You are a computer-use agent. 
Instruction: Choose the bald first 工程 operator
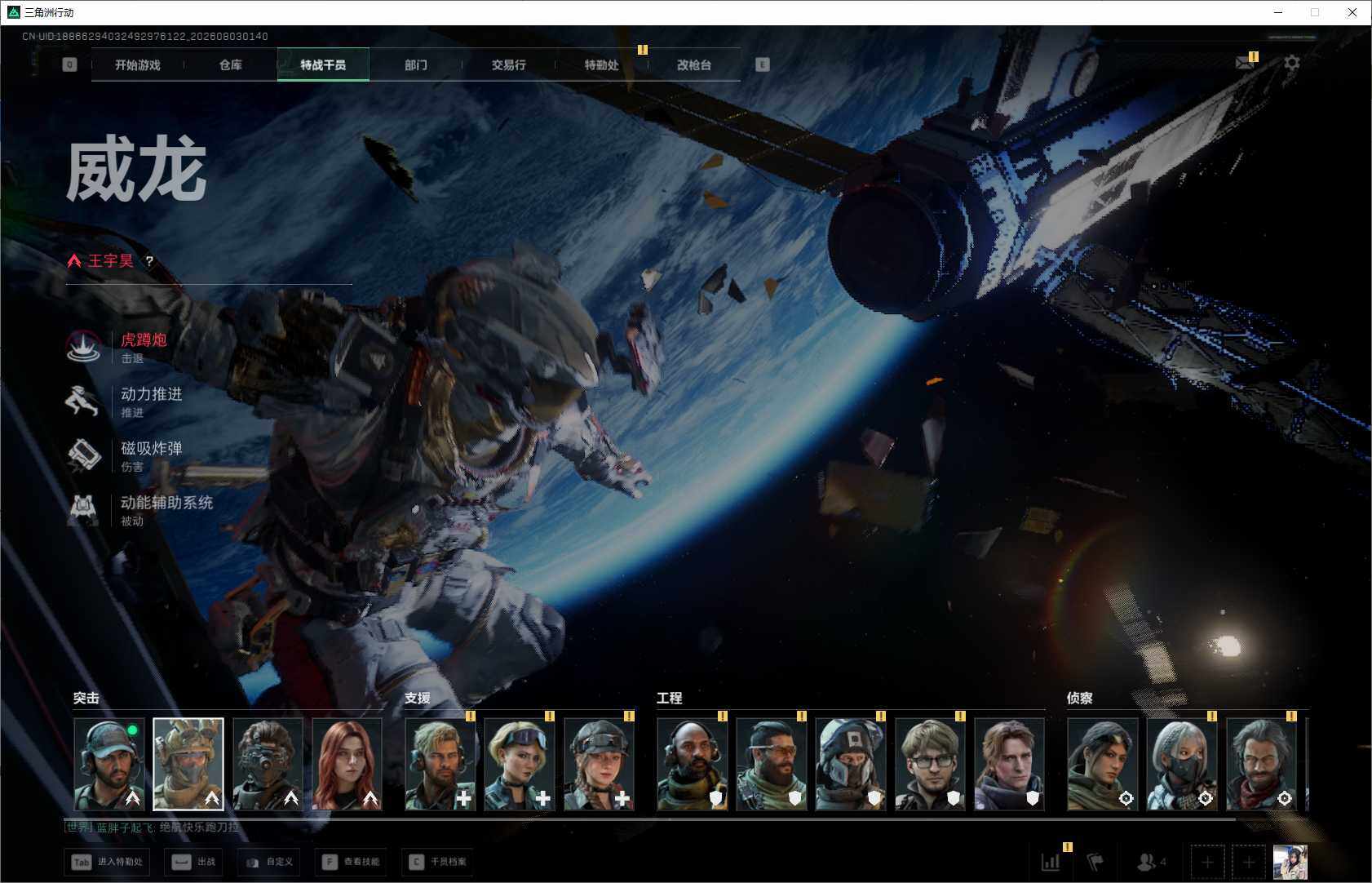pyautogui.click(x=693, y=764)
